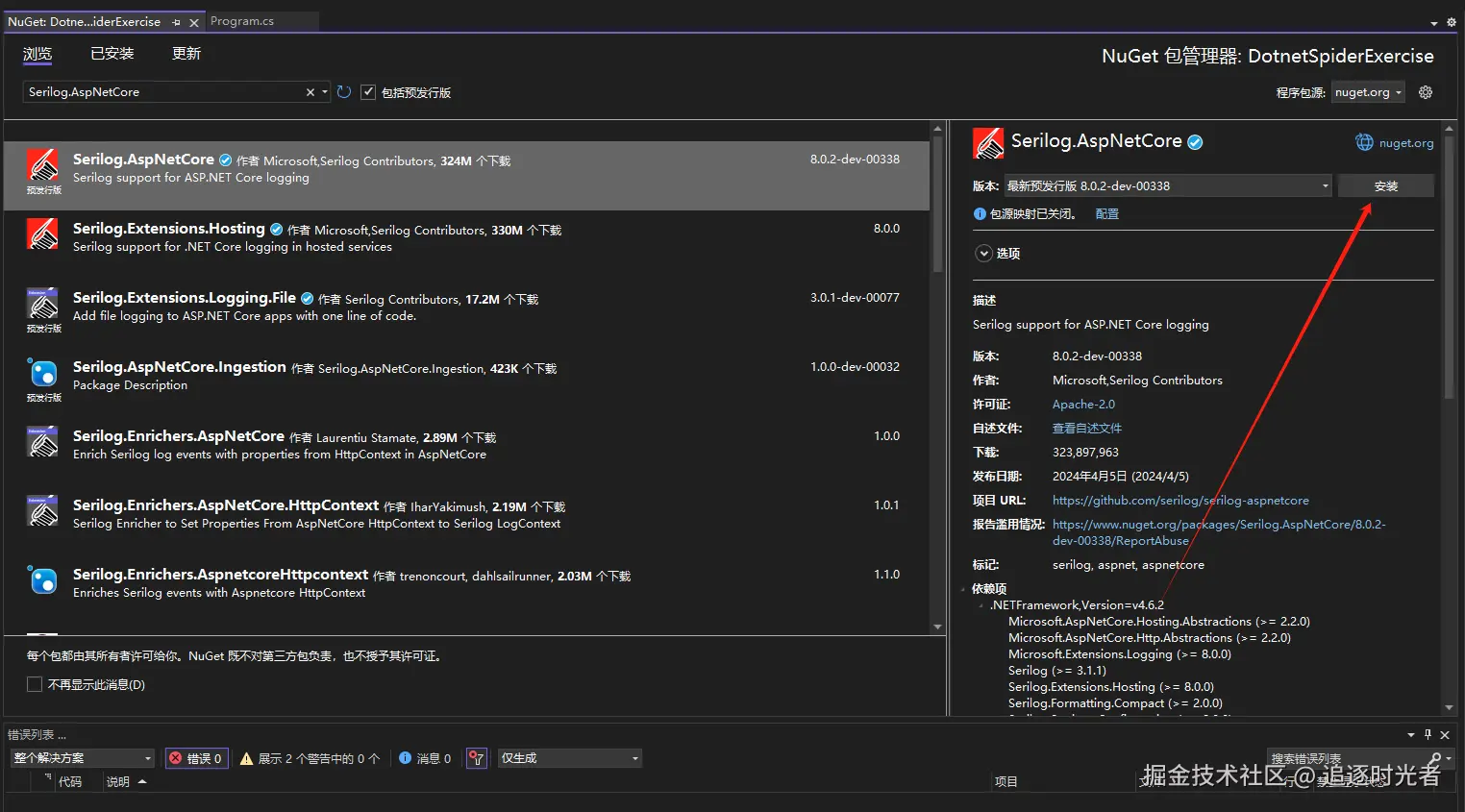Screen dimensions: 1465x812
Task: Clear the Serilog.AspNetCore search text
Action: [310, 92]
